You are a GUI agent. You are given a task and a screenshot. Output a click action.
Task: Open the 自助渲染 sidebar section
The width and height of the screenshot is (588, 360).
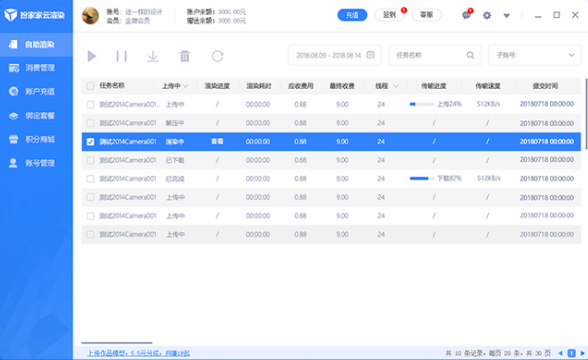click(x=36, y=45)
